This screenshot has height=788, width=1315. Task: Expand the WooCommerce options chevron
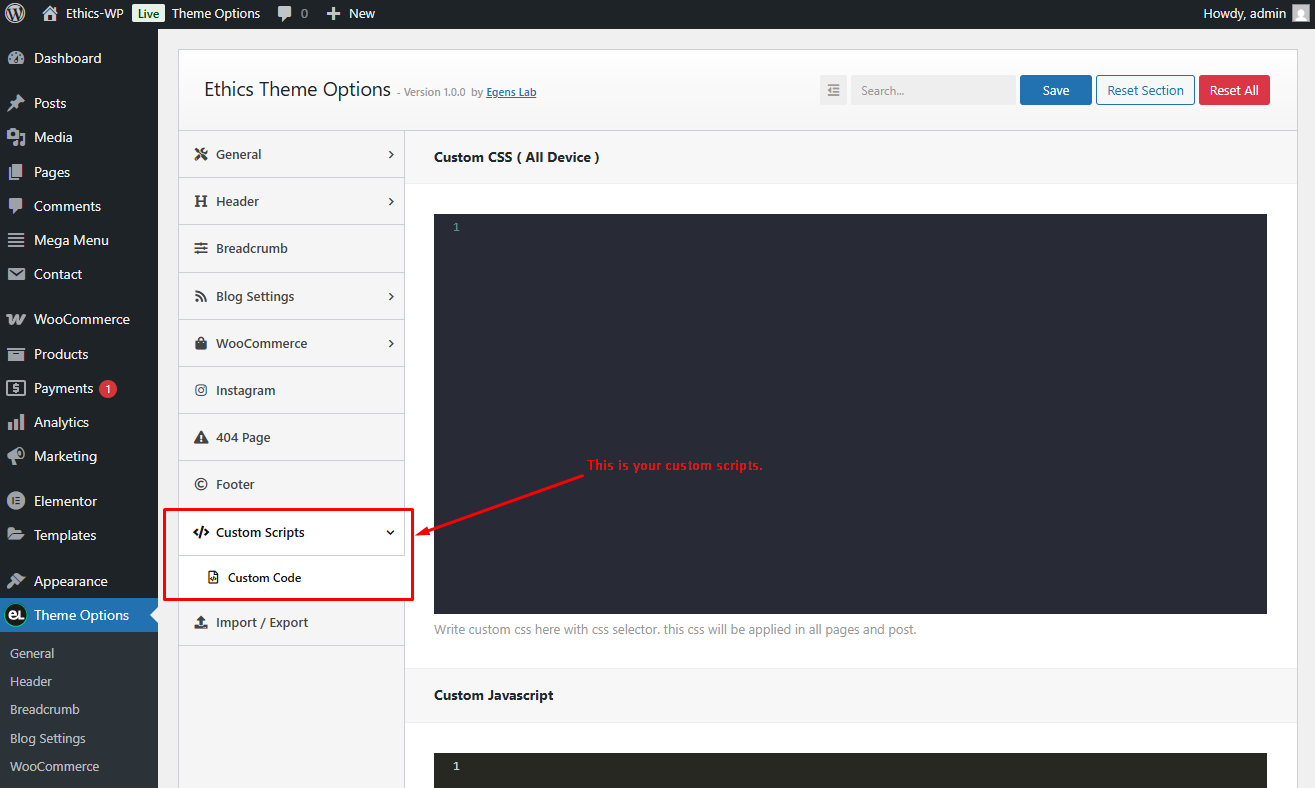point(391,343)
